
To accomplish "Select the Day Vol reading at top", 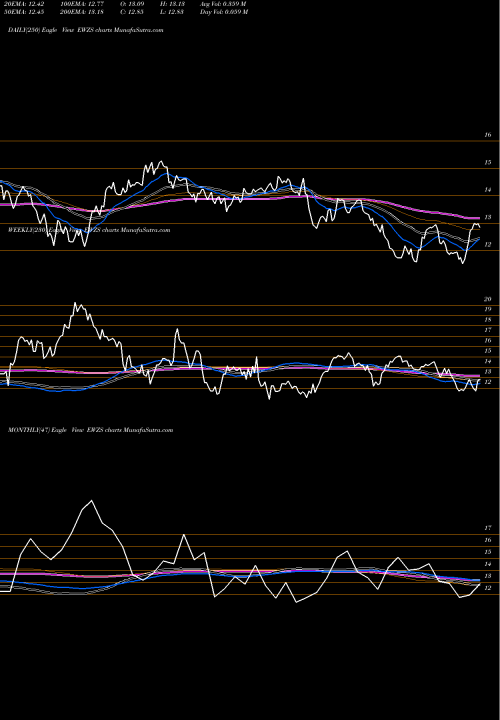I will [224, 12].
